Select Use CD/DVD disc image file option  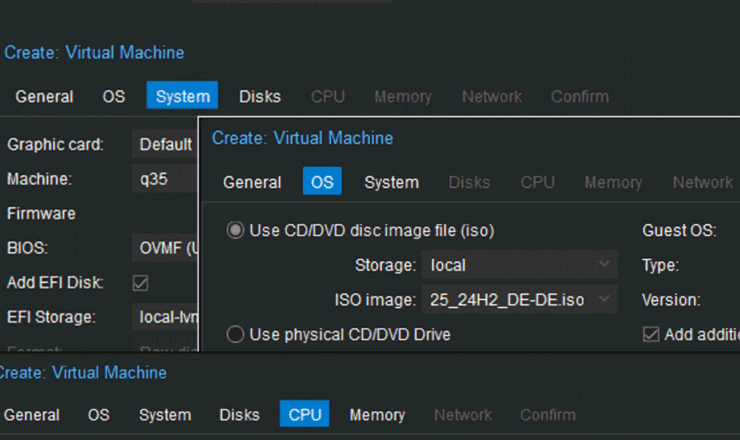pos(235,231)
